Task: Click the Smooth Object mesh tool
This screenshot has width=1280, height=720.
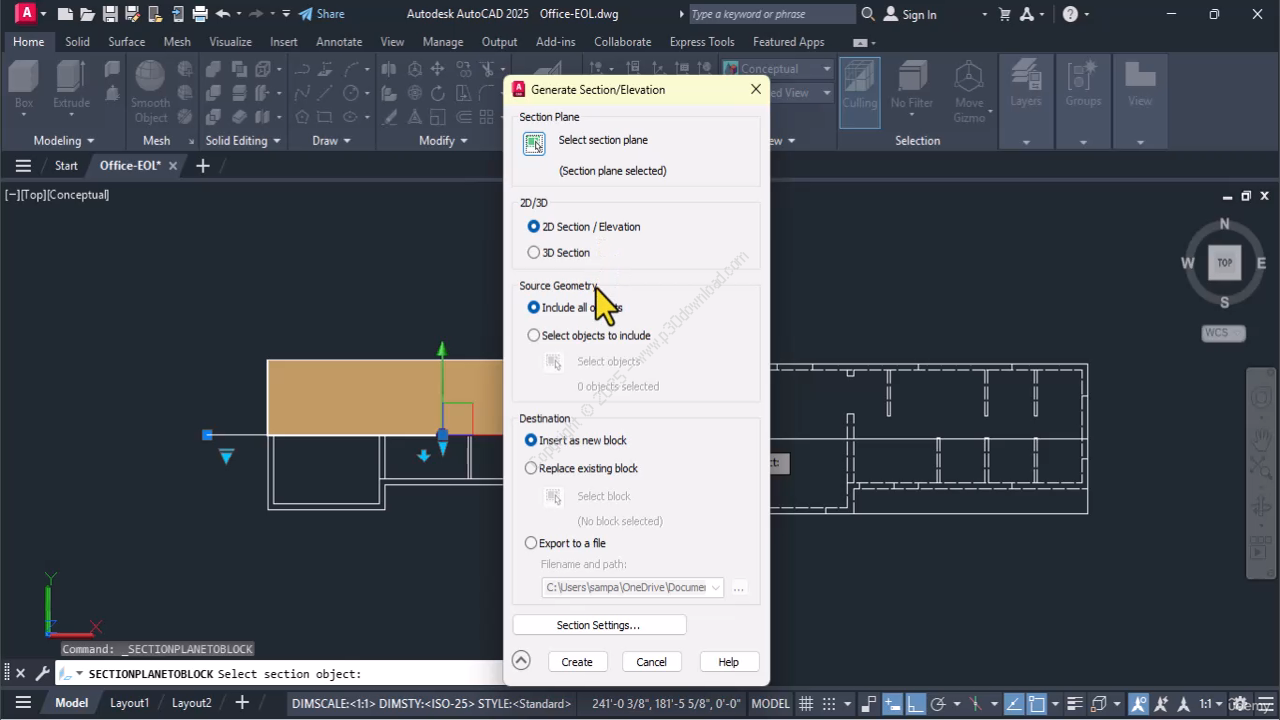Action: coord(150,91)
